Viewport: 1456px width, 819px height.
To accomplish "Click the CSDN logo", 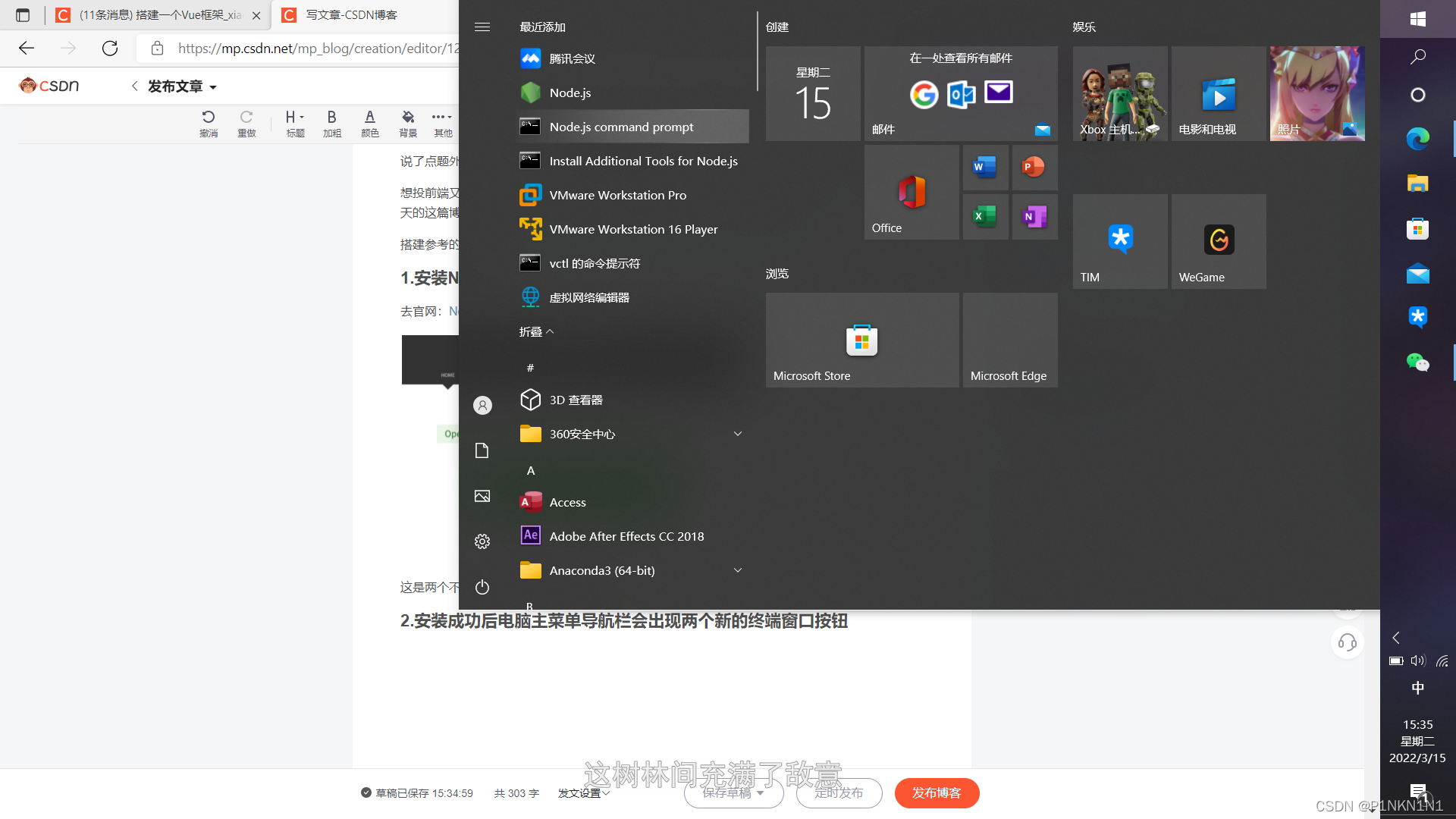I will [x=49, y=85].
